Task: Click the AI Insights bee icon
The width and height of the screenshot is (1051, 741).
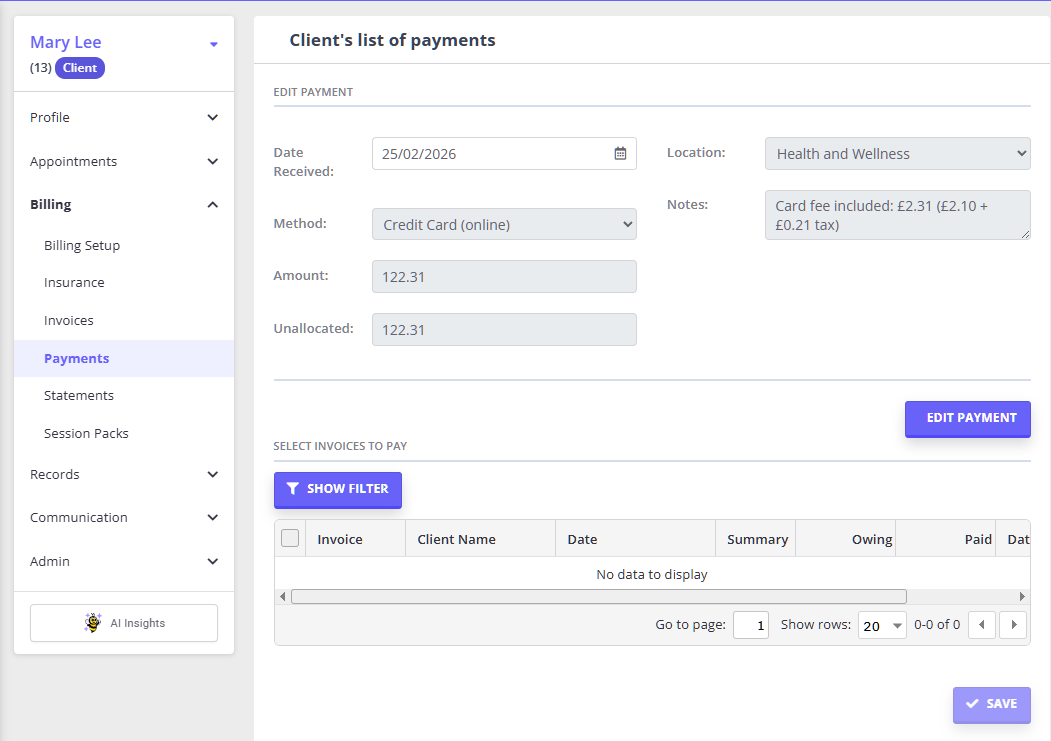Action: [x=93, y=623]
